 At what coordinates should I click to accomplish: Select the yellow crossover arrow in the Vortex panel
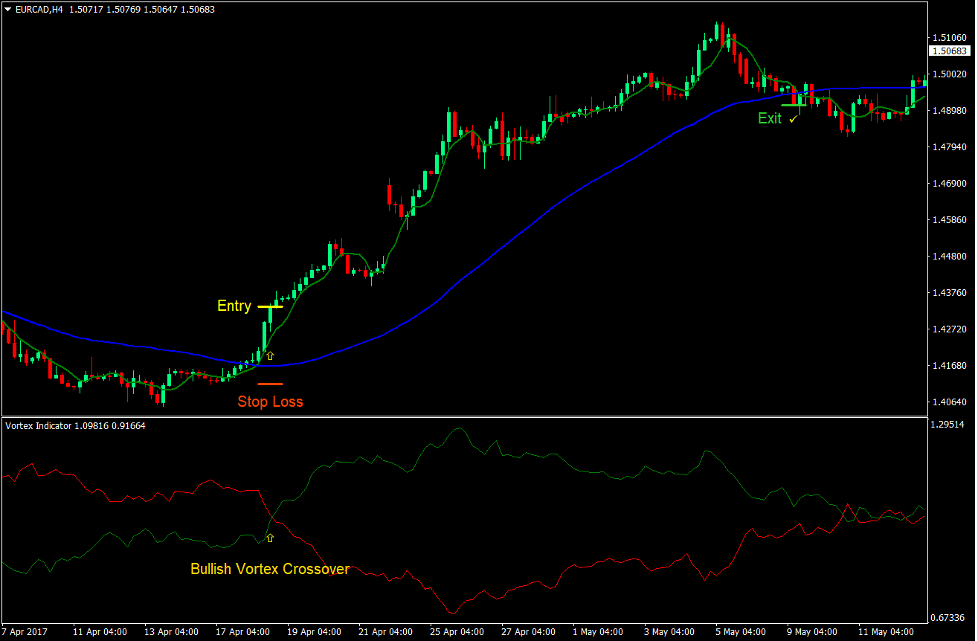click(269, 539)
